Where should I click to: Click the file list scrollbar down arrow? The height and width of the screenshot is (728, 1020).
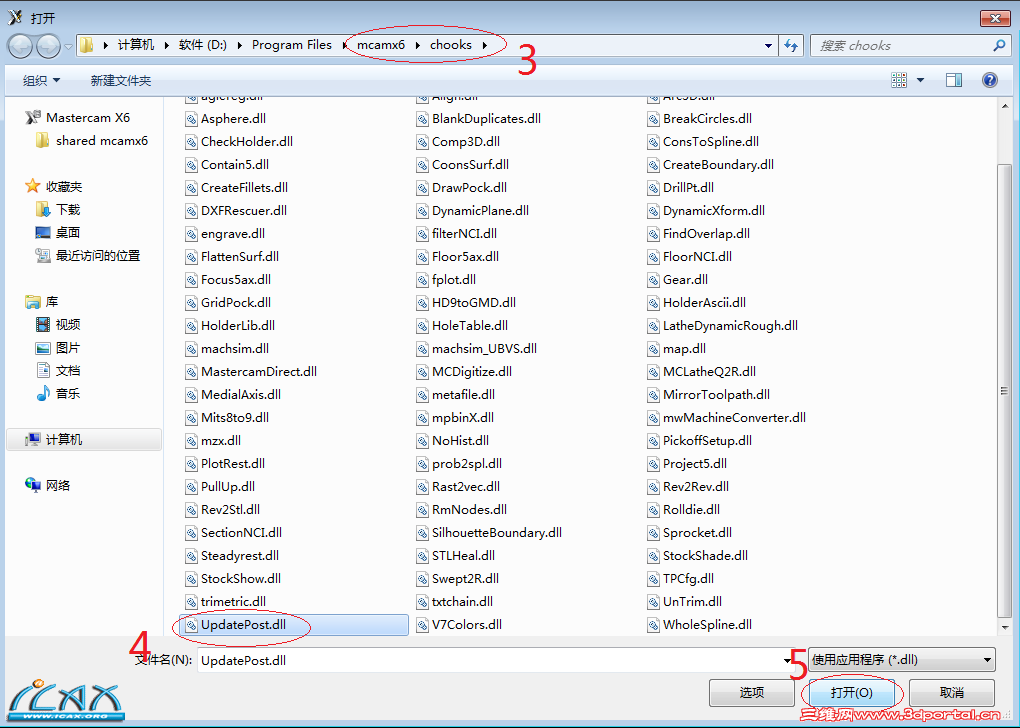(1005, 627)
